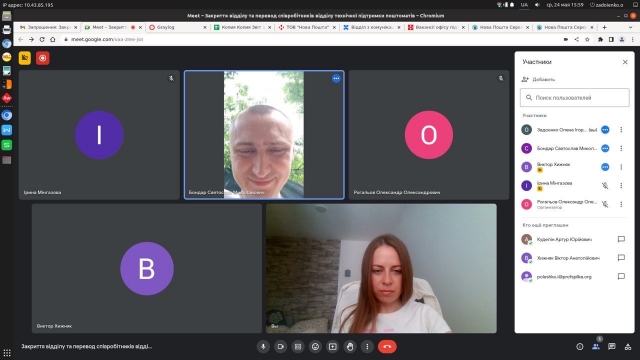Toggle the camera in Meet controls

pos(280,347)
